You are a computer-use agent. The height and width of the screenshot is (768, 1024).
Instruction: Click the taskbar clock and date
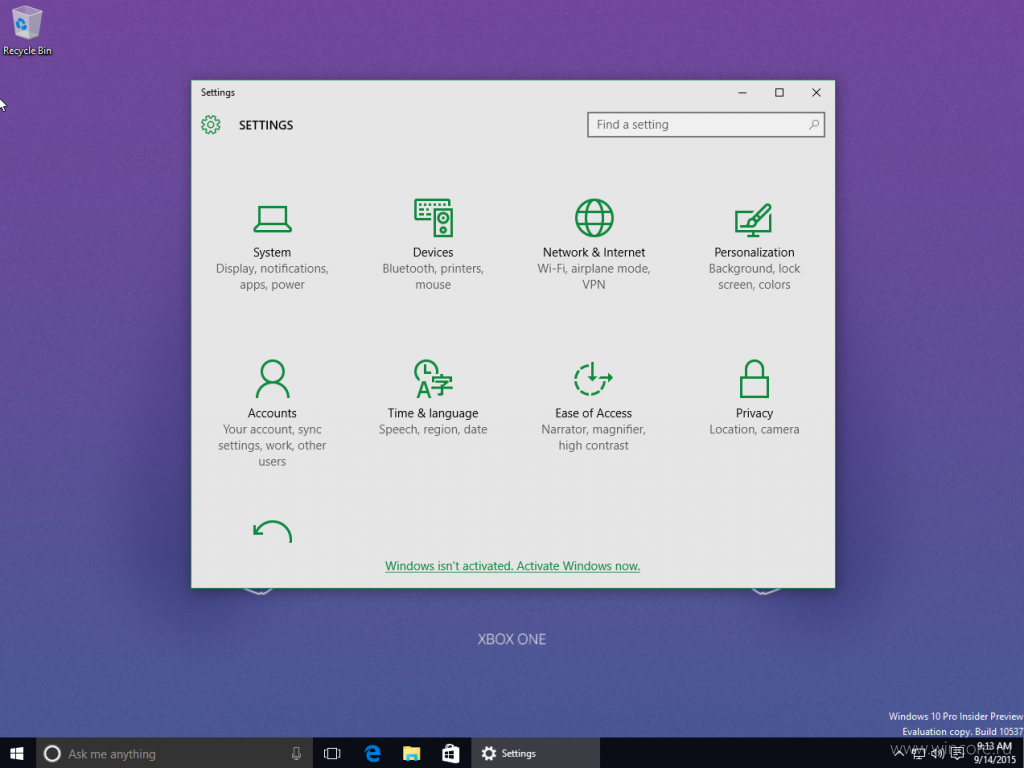[x=995, y=753]
